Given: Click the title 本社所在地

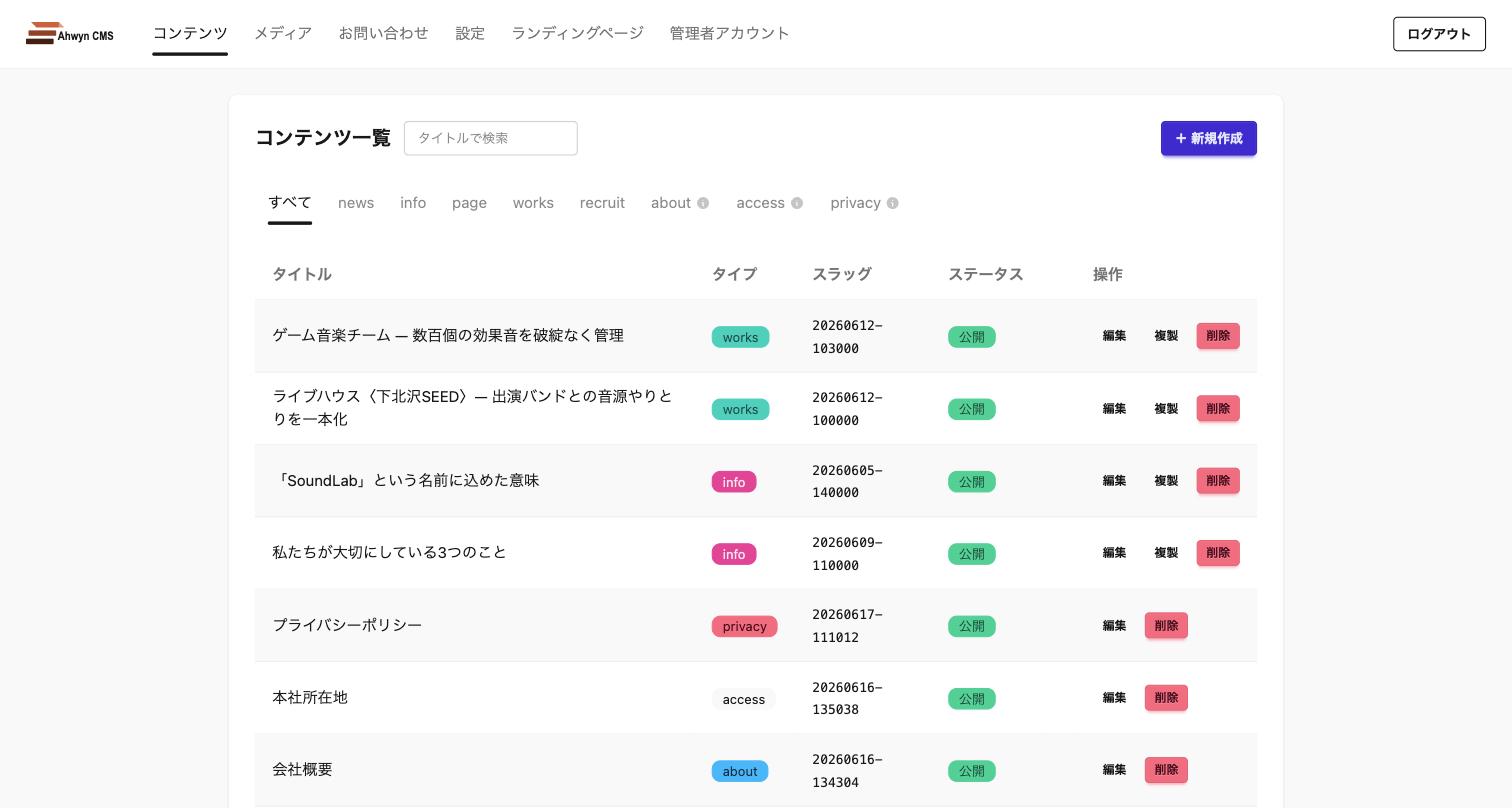Looking at the screenshot, I should (310, 698).
